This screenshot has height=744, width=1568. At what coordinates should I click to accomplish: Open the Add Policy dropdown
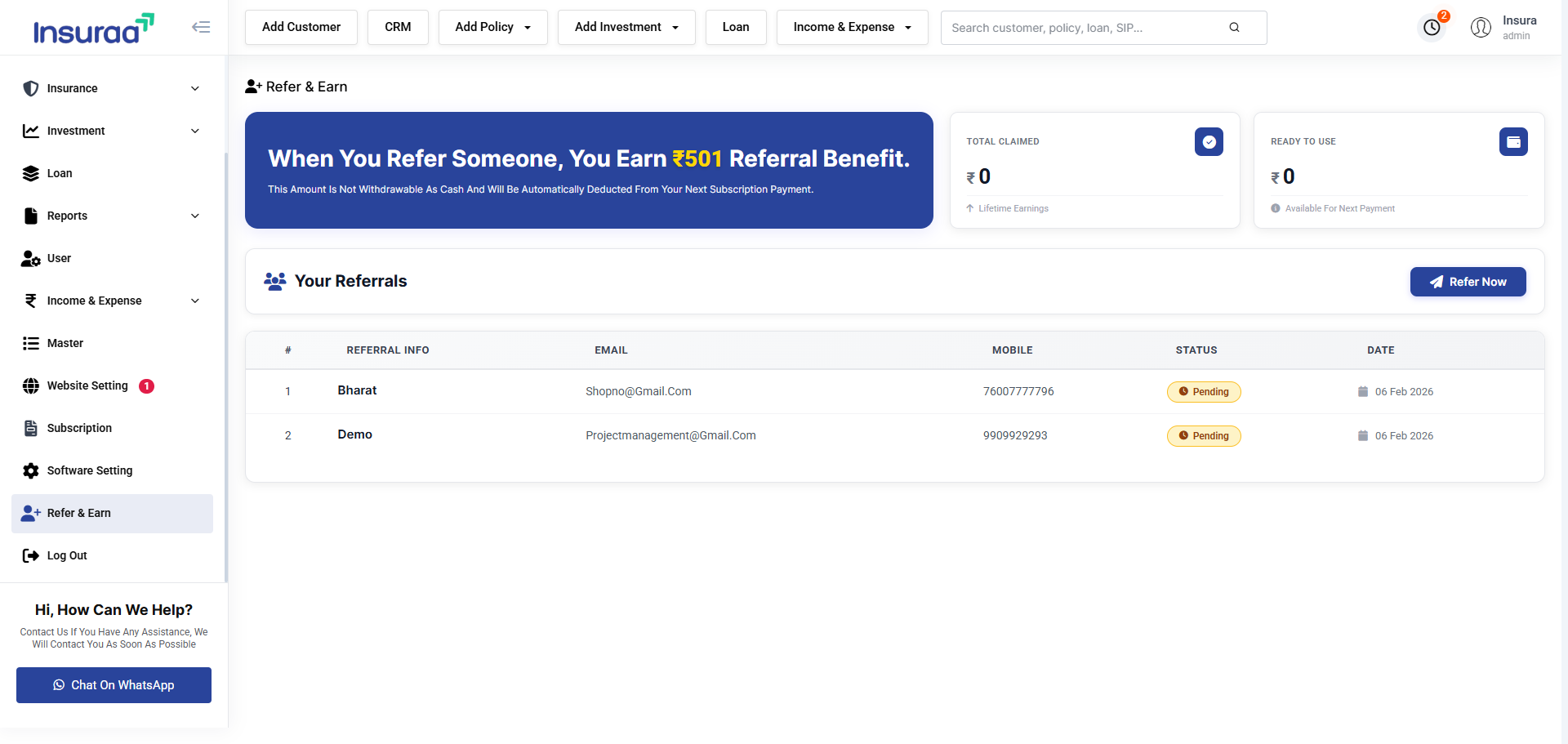(x=493, y=27)
